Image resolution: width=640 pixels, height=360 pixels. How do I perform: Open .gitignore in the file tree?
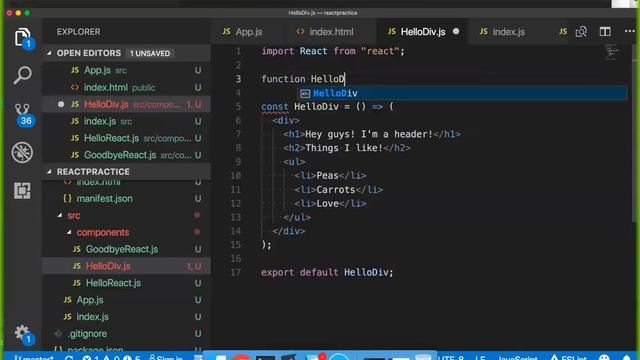pos(127,333)
